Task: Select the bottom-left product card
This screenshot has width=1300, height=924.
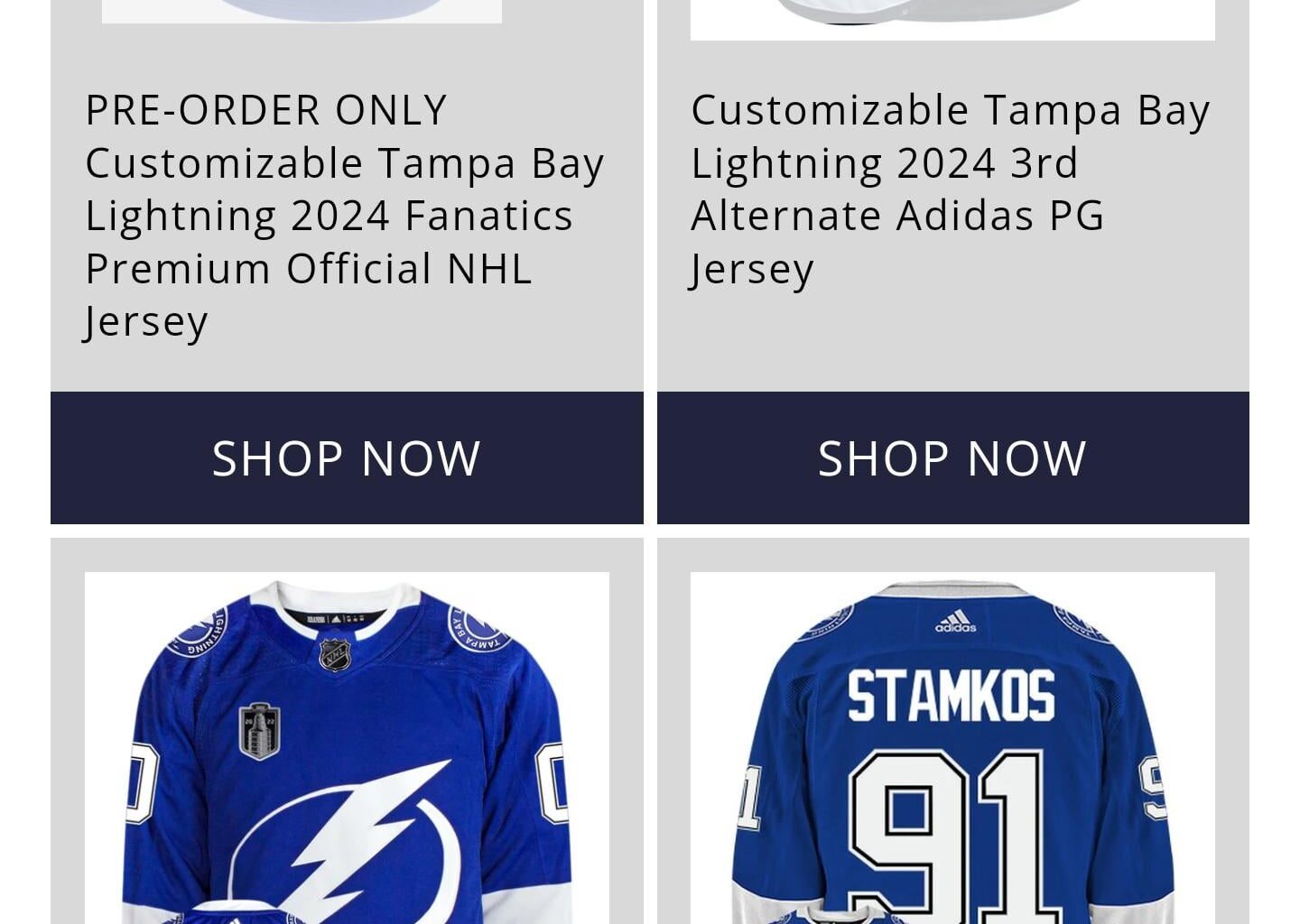Action: 346,731
